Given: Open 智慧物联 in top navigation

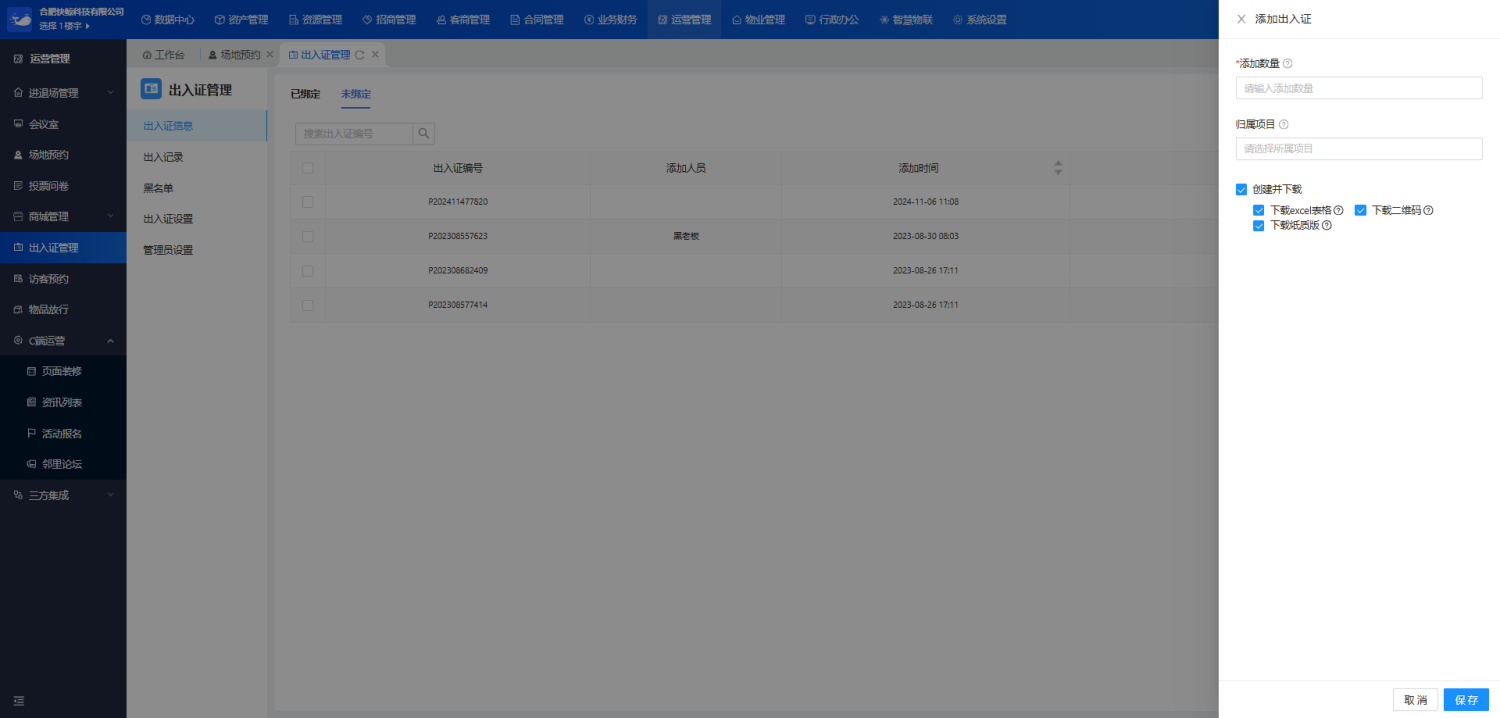Looking at the screenshot, I should click(x=906, y=19).
